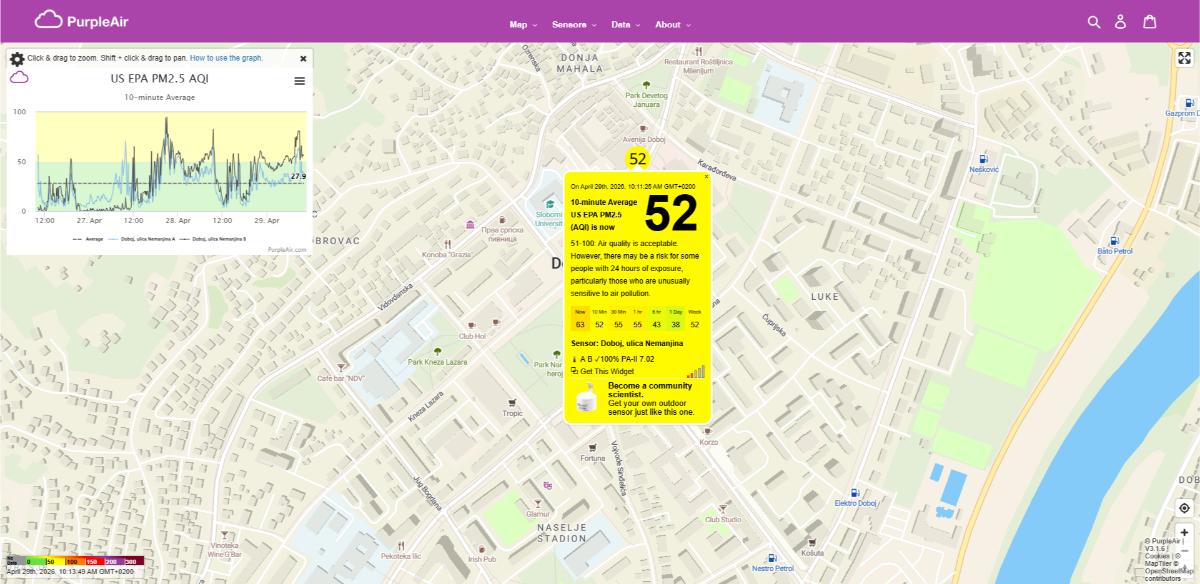Open the About menu

tap(673, 24)
